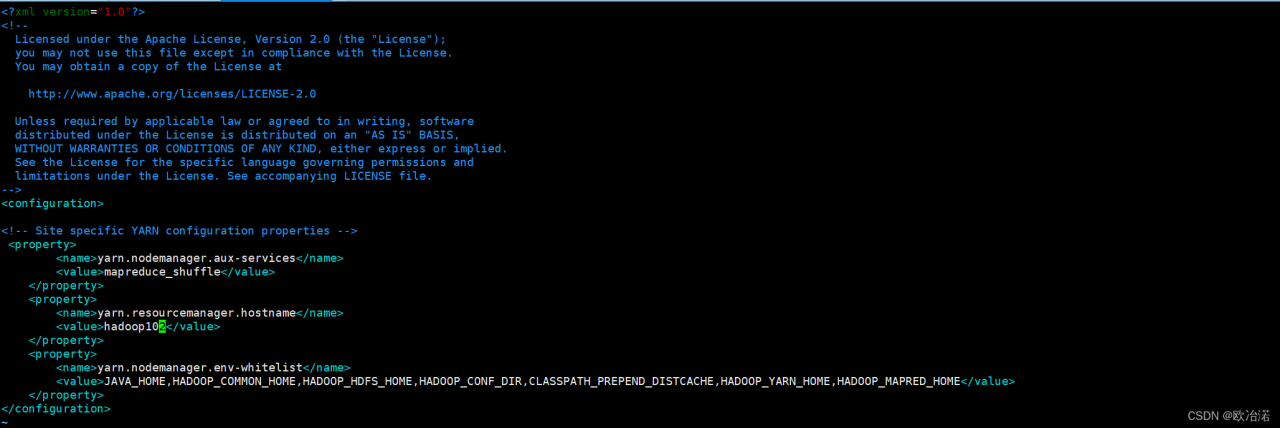Click HADOOP_MAPRED_HOME in the whitelist value

tap(898, 381)
